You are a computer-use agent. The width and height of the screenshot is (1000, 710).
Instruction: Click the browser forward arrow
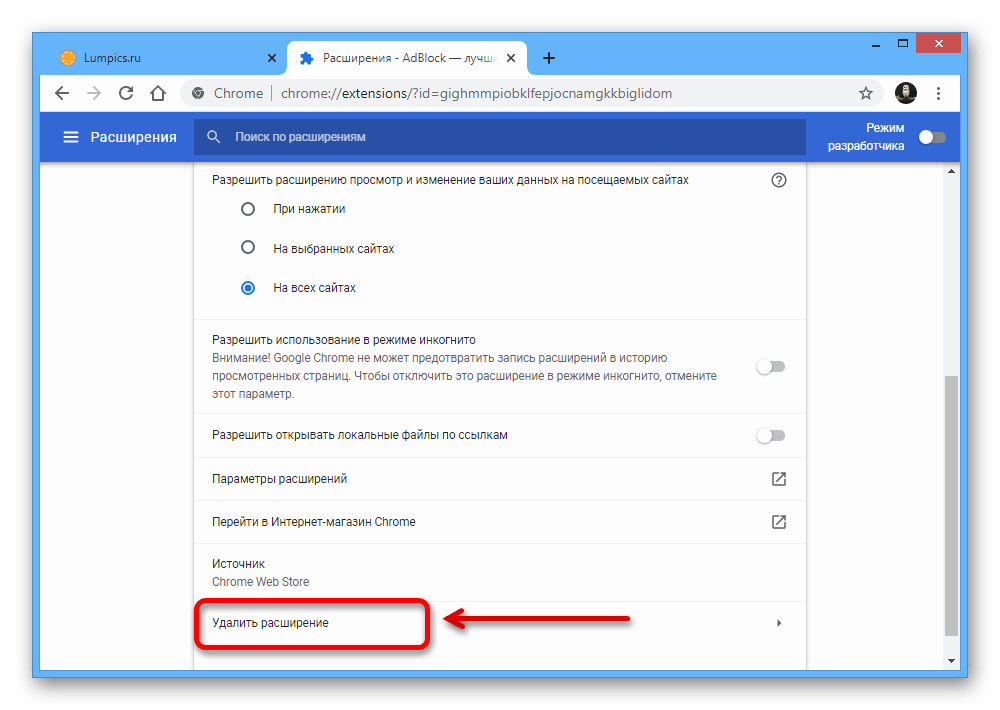click(x=94, y=94)
